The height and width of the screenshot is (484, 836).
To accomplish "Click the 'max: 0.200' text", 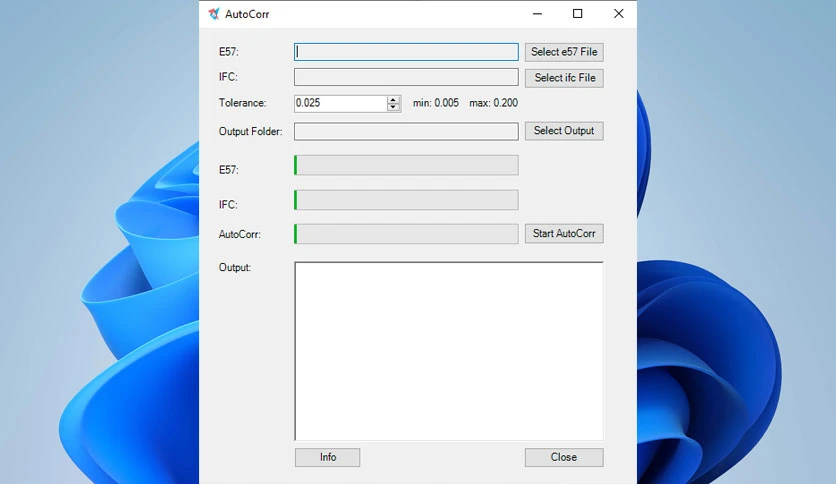I will coord(494,103).
